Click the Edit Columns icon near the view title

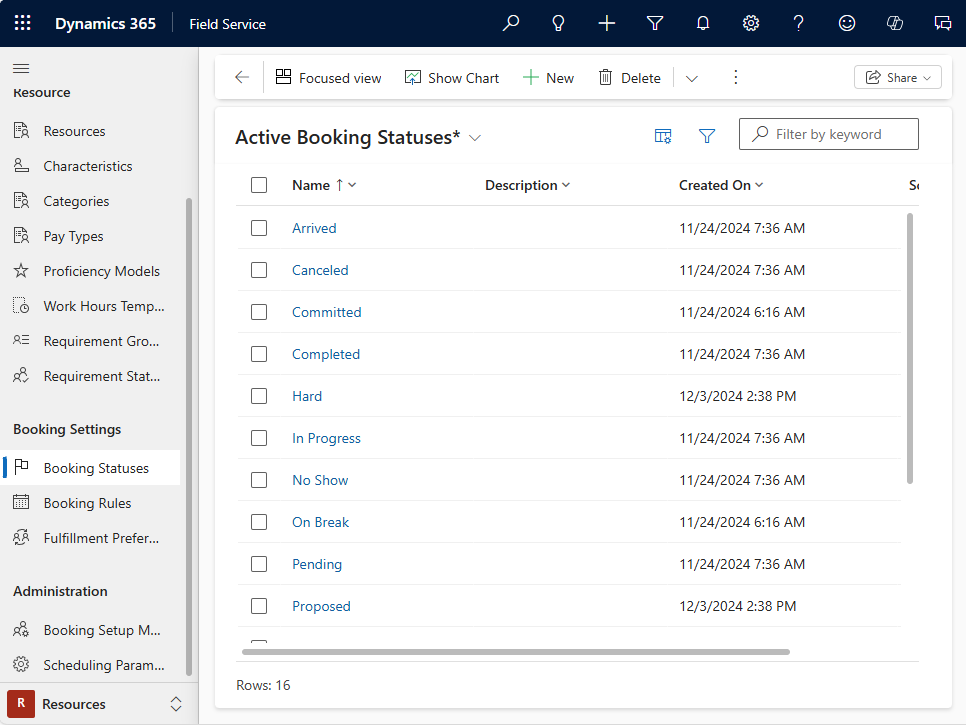click(x=663, y=134)
